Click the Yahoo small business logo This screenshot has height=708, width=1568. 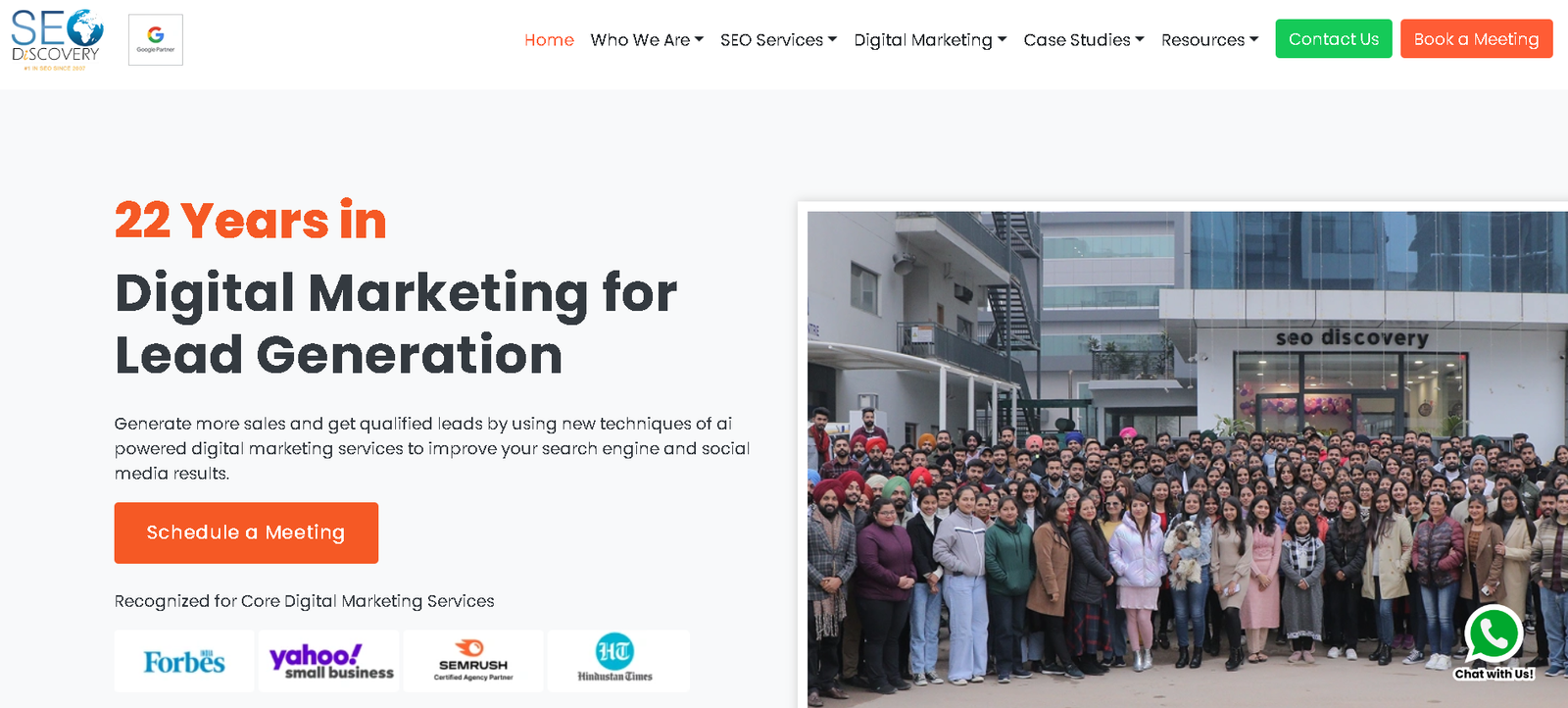[329, 661]
